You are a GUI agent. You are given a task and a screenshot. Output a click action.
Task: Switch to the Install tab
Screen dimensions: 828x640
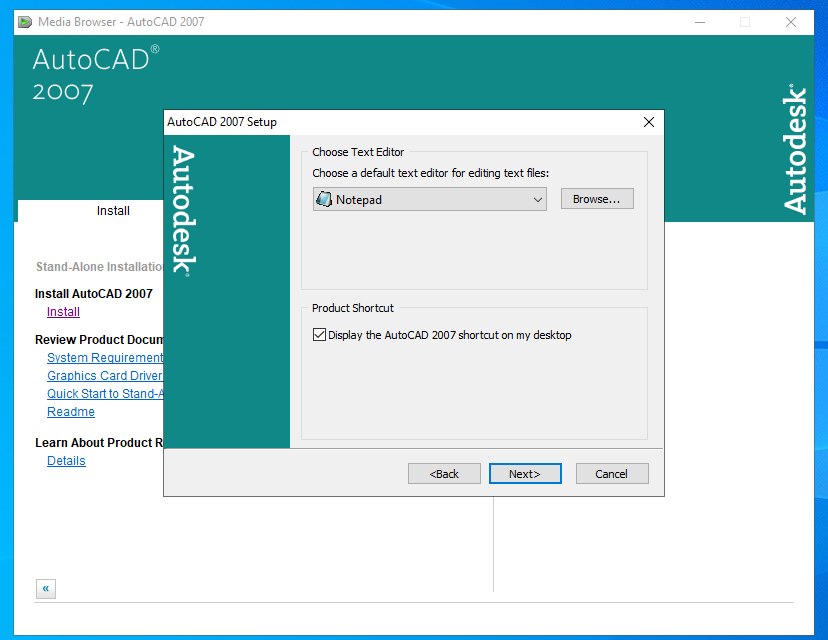(x=113, y=211)
